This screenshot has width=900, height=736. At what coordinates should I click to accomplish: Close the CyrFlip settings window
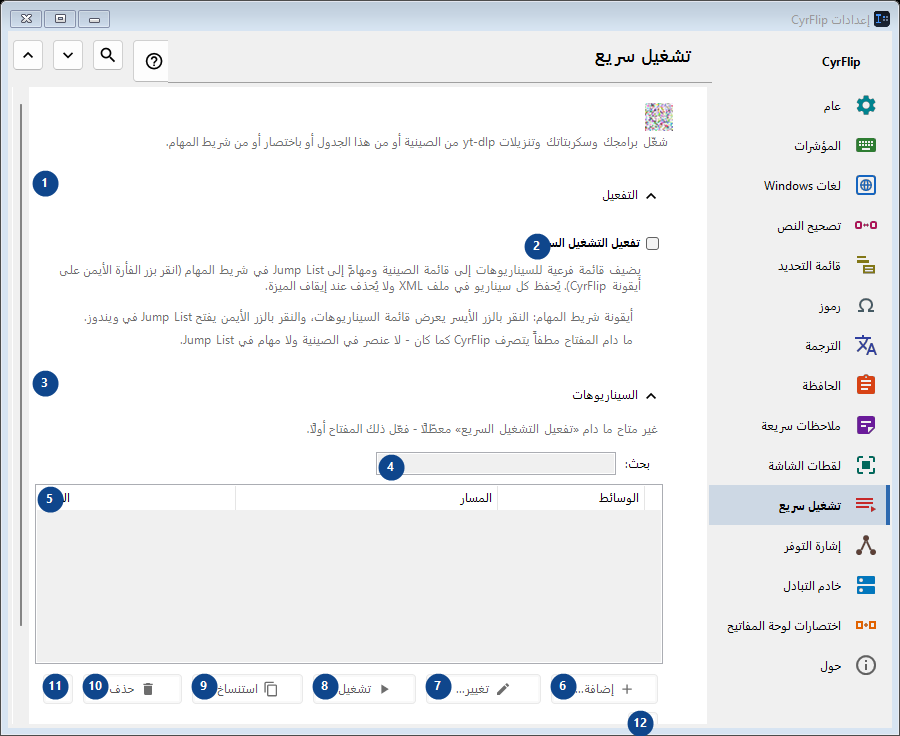(x=26, y=19)
